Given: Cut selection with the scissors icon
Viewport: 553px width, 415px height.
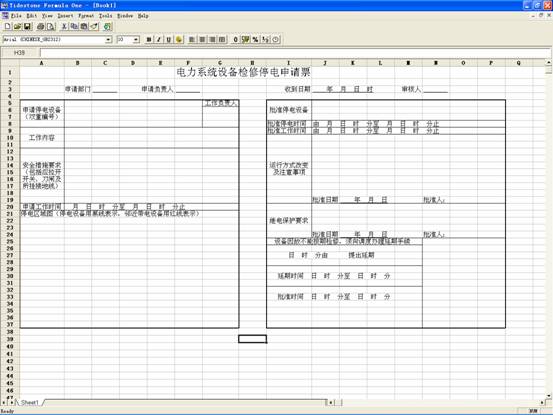Looking at the screenshot, I should coord(64,27).
